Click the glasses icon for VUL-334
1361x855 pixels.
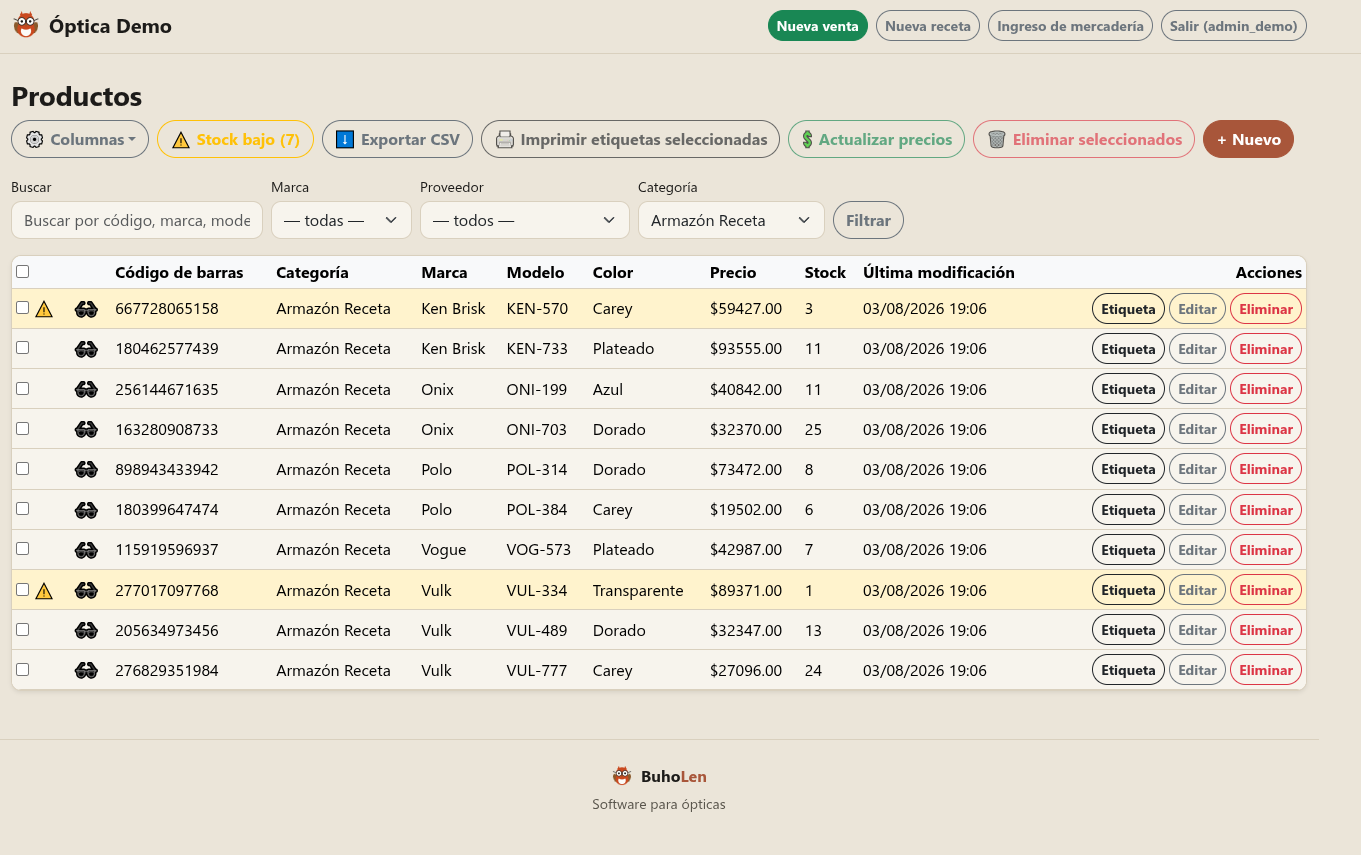pos(86,590)
